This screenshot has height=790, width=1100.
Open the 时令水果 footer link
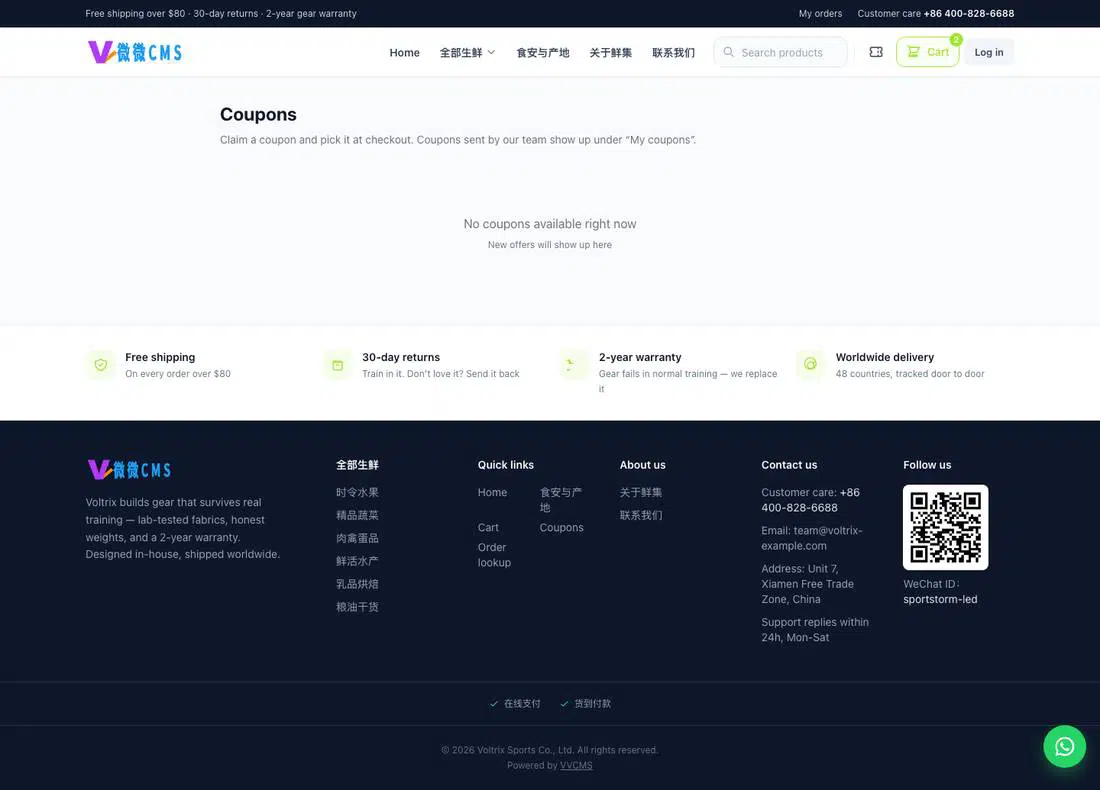tap(357, 493)
